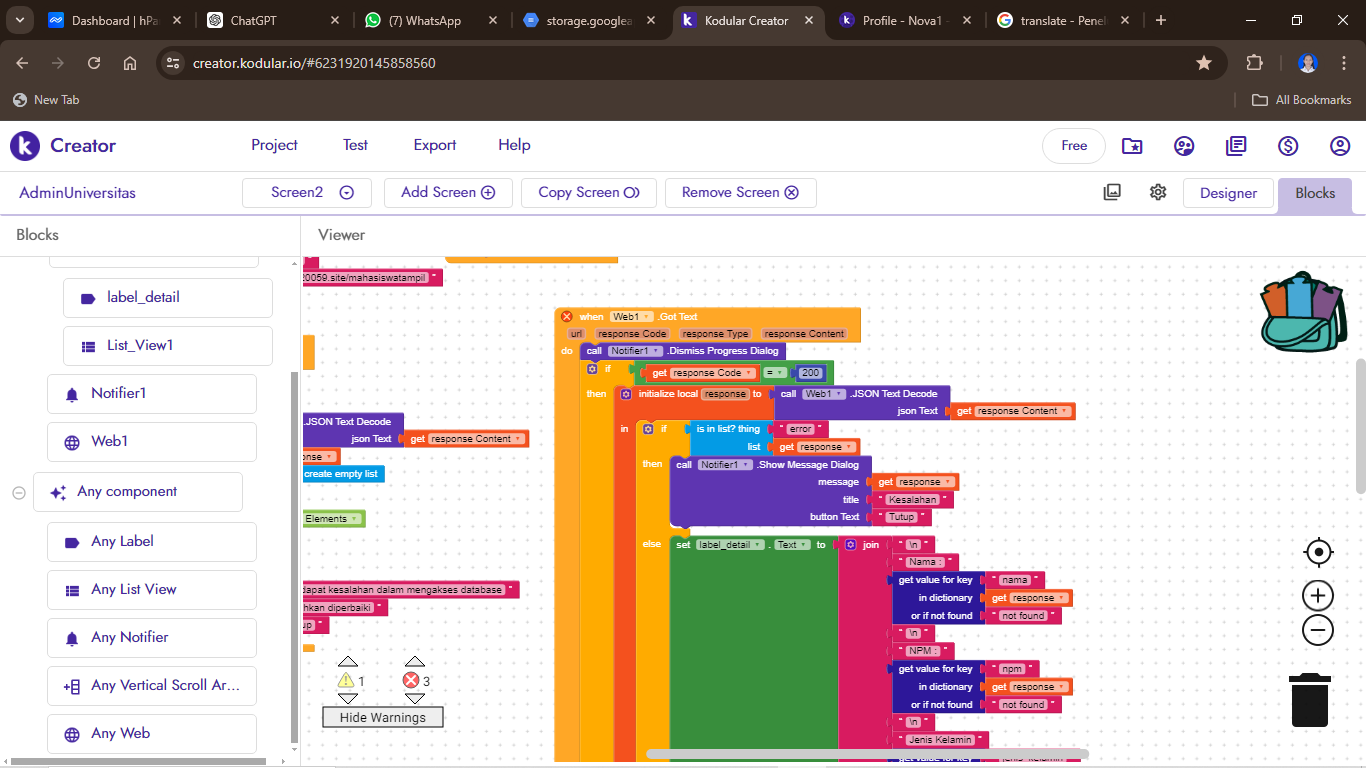Open the project settings gear icon
The image size is (1366, 768).
pyautogui.click(x=1158, y=192)
